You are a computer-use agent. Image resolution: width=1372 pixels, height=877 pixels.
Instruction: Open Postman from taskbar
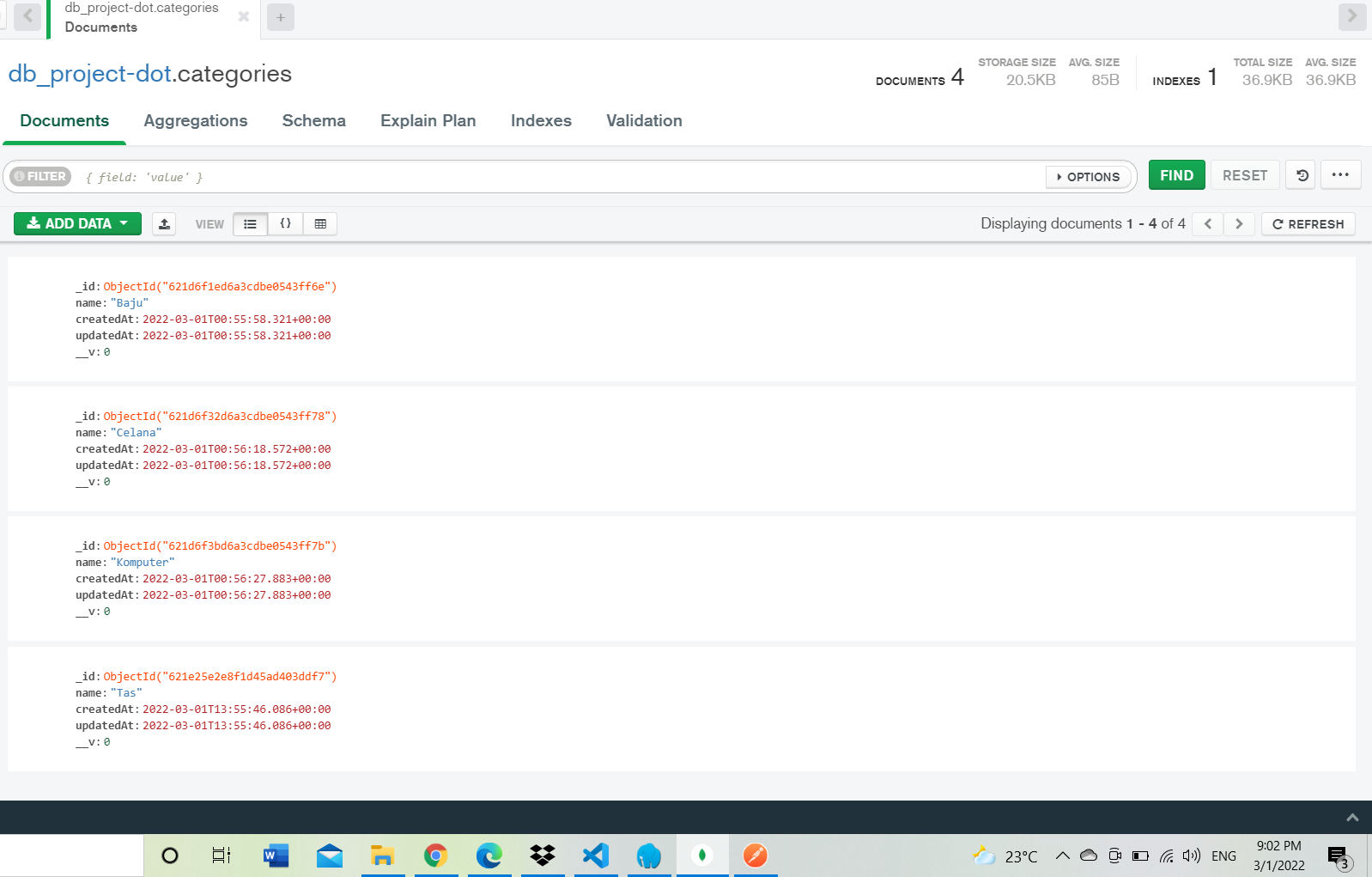[756, 856]
